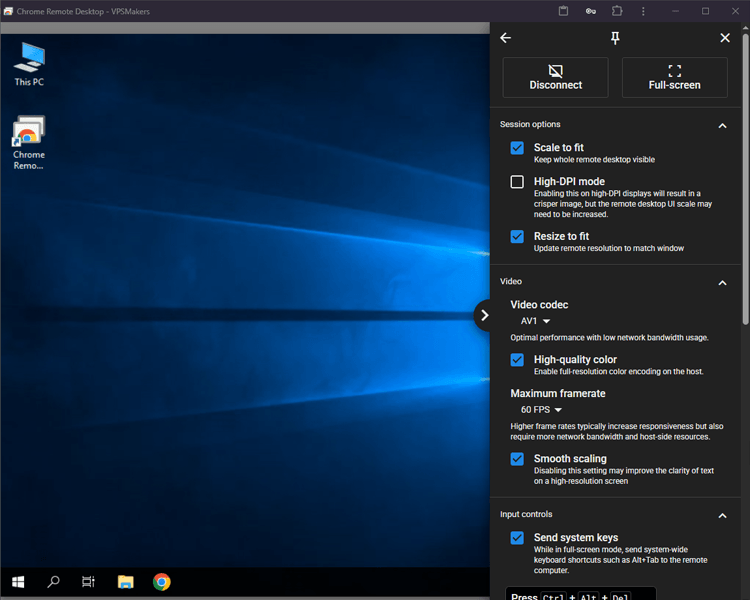
Task: Close the session options panel
Action: [x=725, y=38]
